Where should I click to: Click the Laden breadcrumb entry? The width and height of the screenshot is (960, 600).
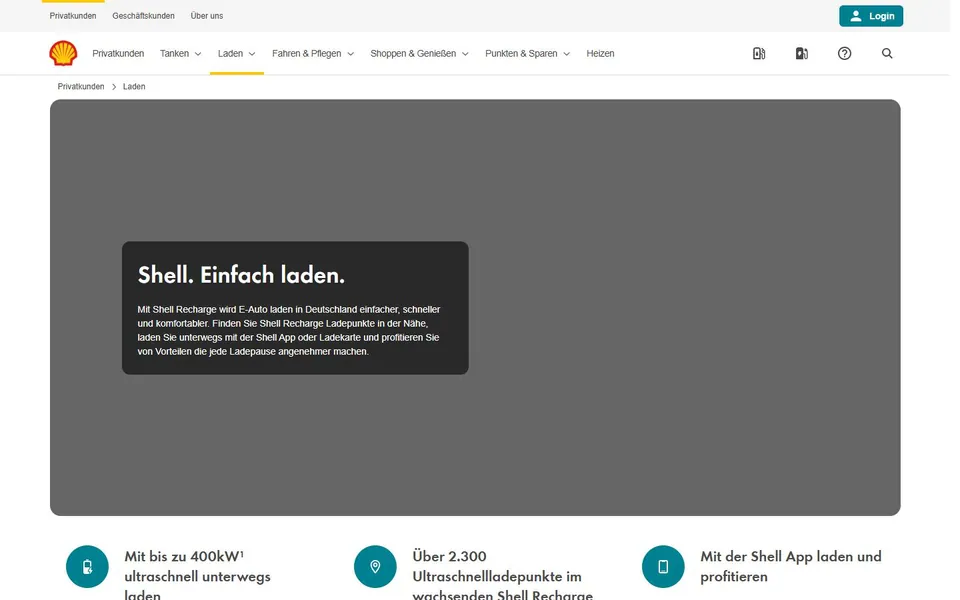click(134, 86)
